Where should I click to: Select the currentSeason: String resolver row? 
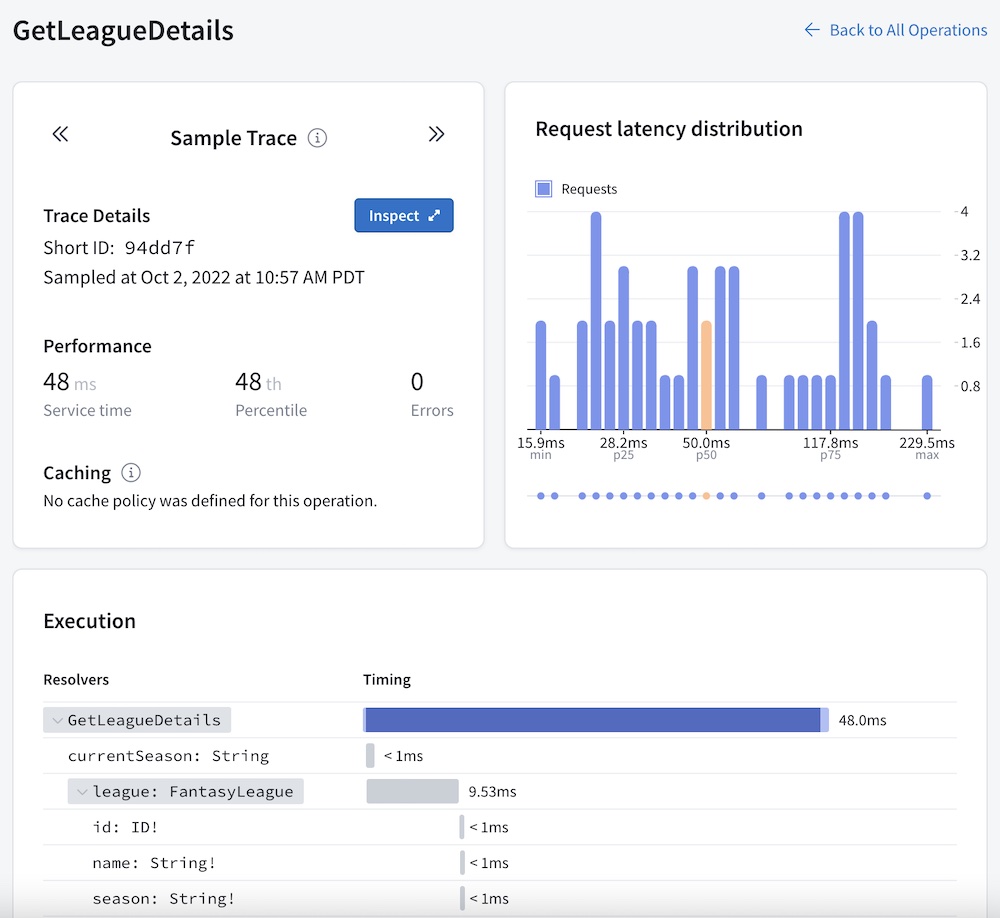[x=168, y=756]
